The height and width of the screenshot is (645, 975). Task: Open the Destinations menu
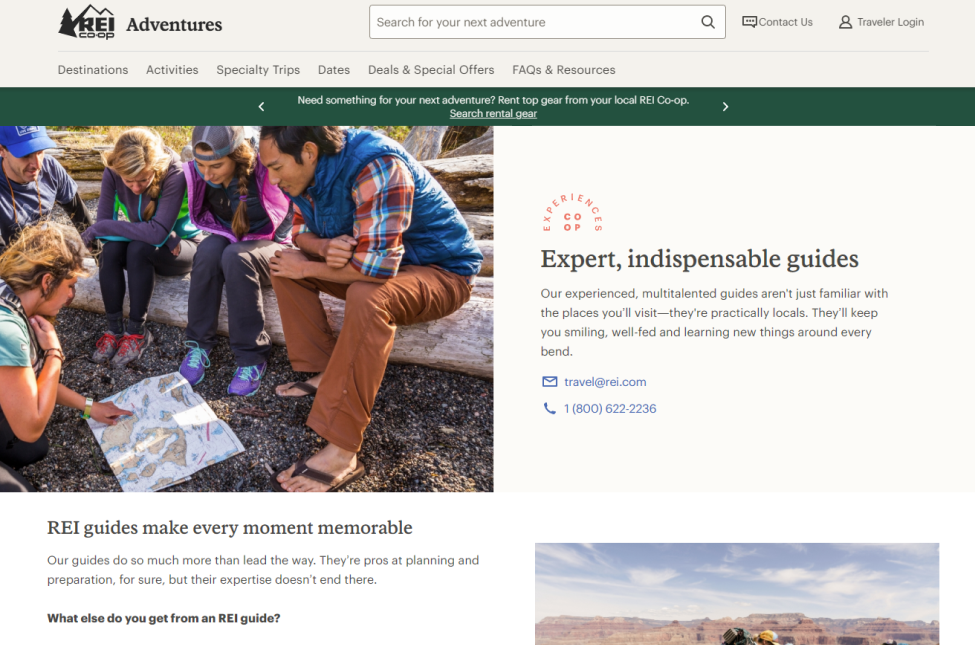click(93, 70)
